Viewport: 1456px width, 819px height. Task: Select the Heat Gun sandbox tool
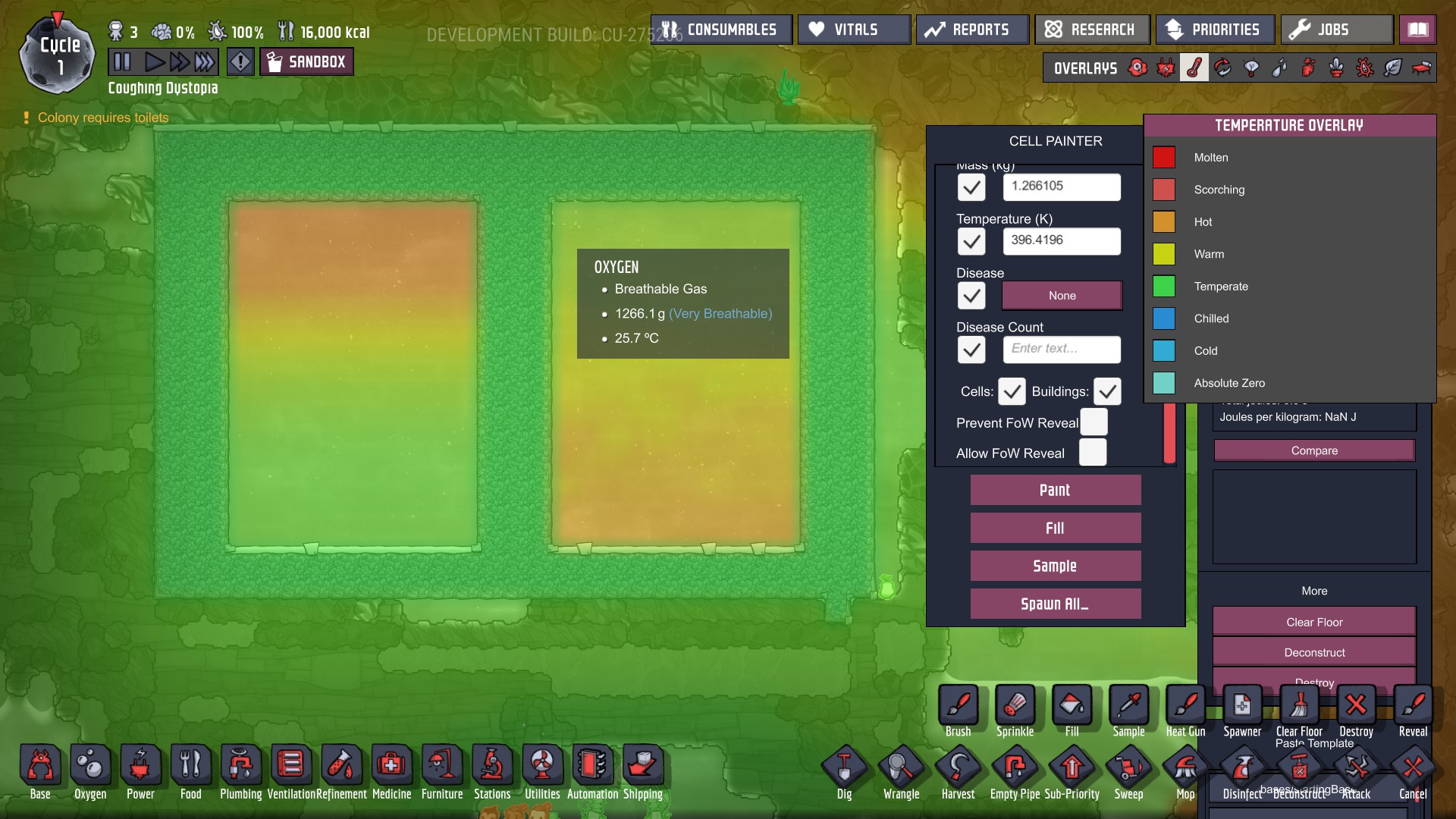pyautogui.click(x=1185, y=706)
